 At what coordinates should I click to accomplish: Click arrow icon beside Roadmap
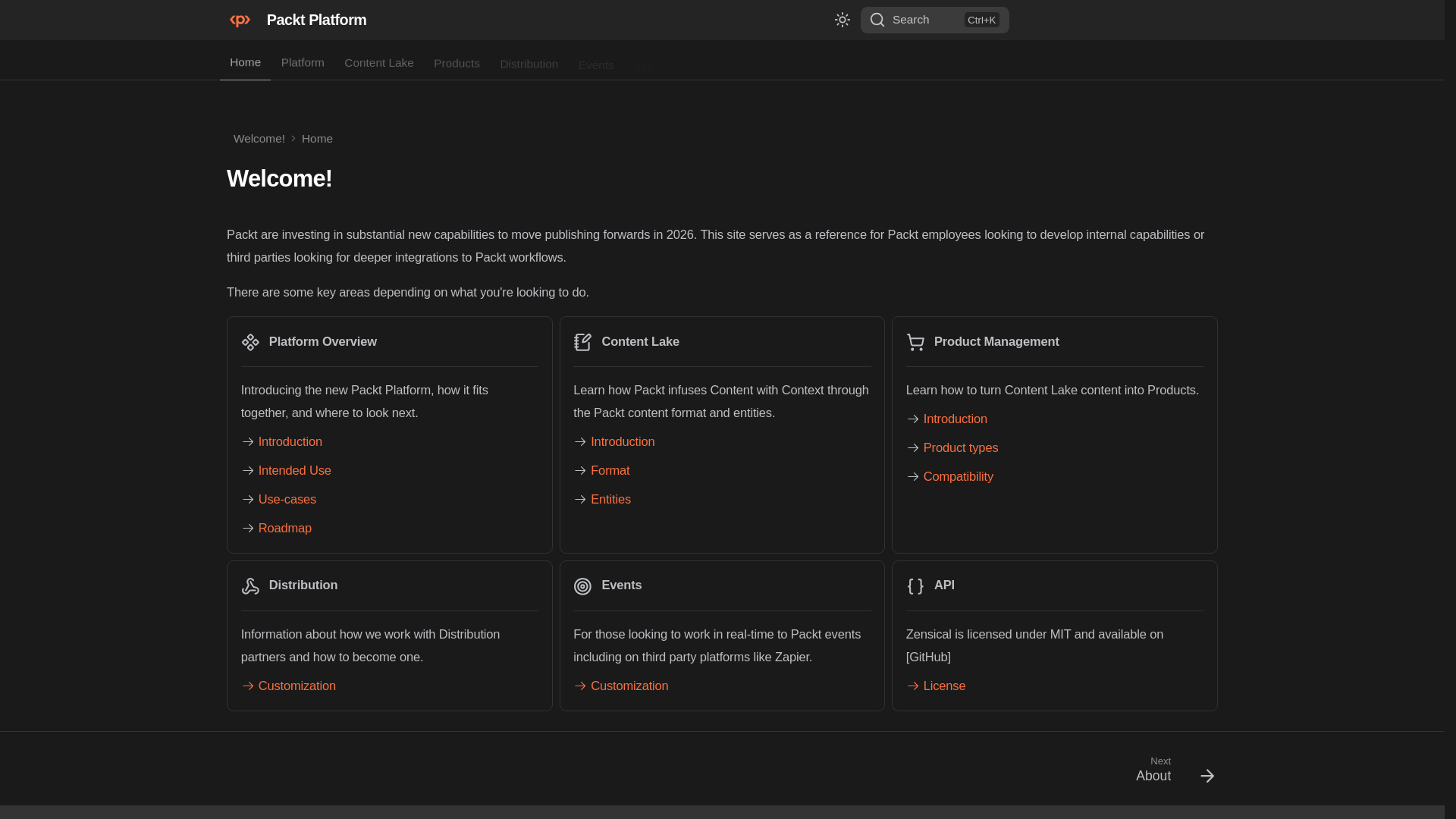tap(248, 529)
